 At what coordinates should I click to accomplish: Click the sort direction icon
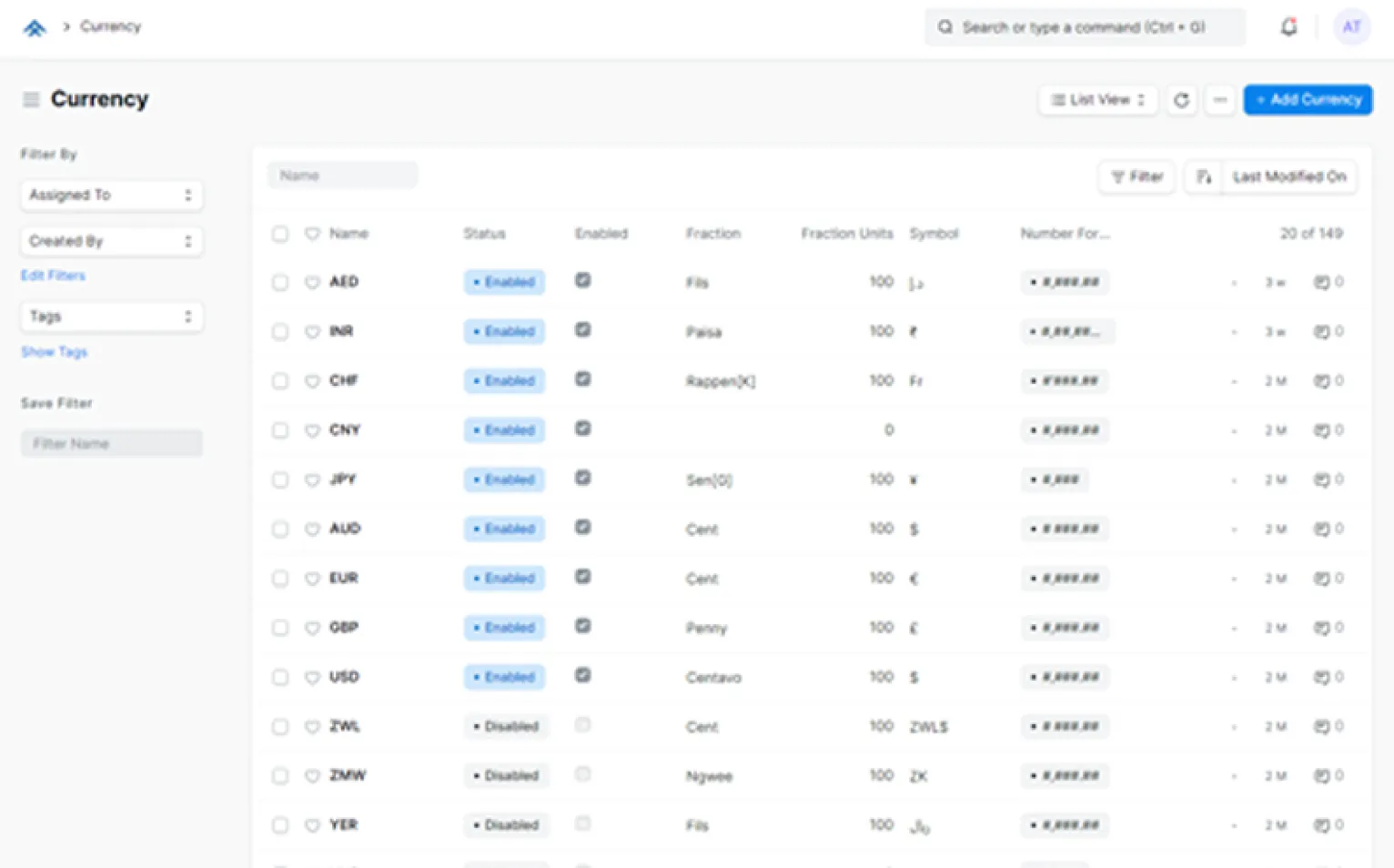(x=1203, y=177)
